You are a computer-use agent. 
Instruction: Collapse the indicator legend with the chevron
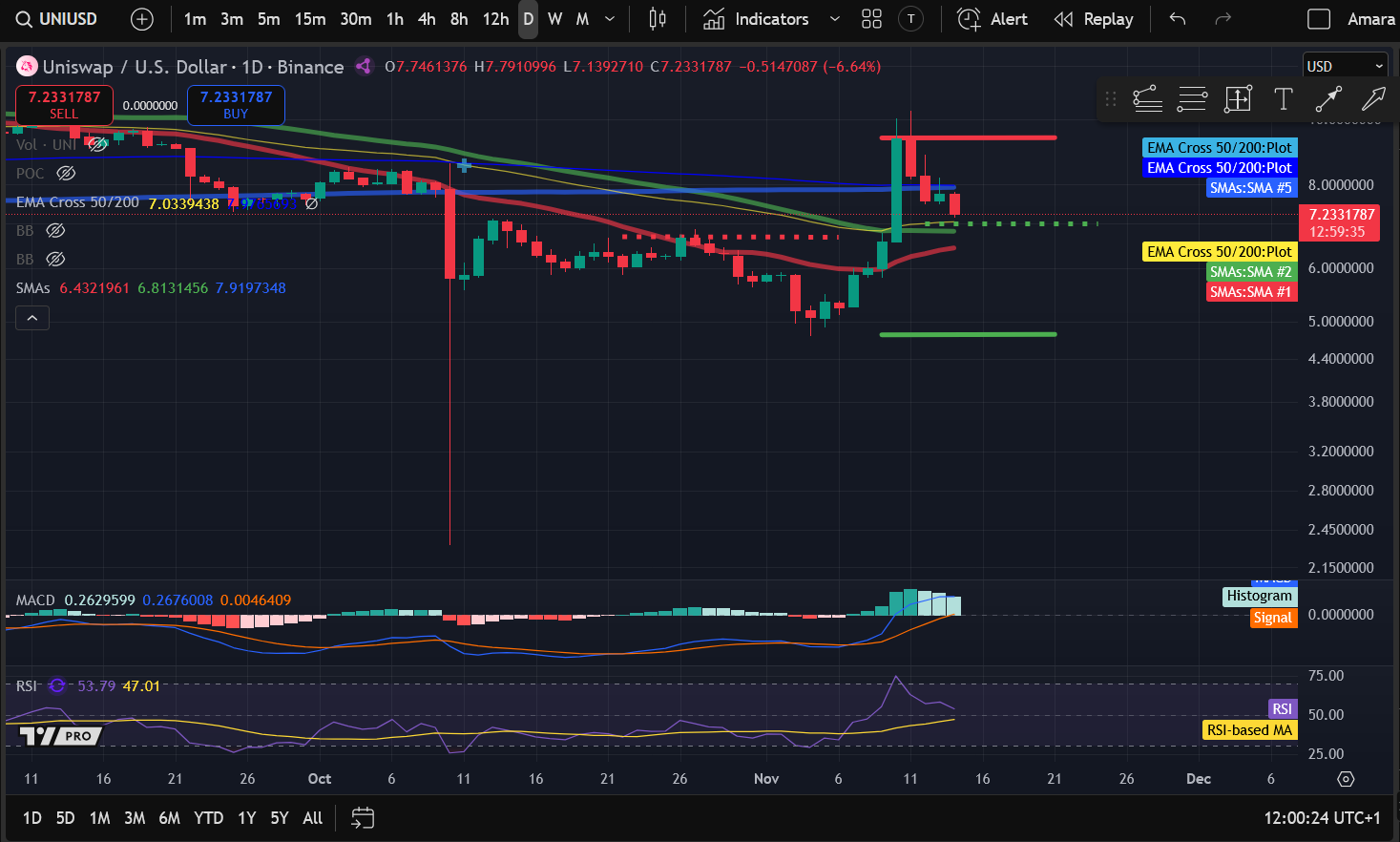pyautogui.click(x=32, y=318)
